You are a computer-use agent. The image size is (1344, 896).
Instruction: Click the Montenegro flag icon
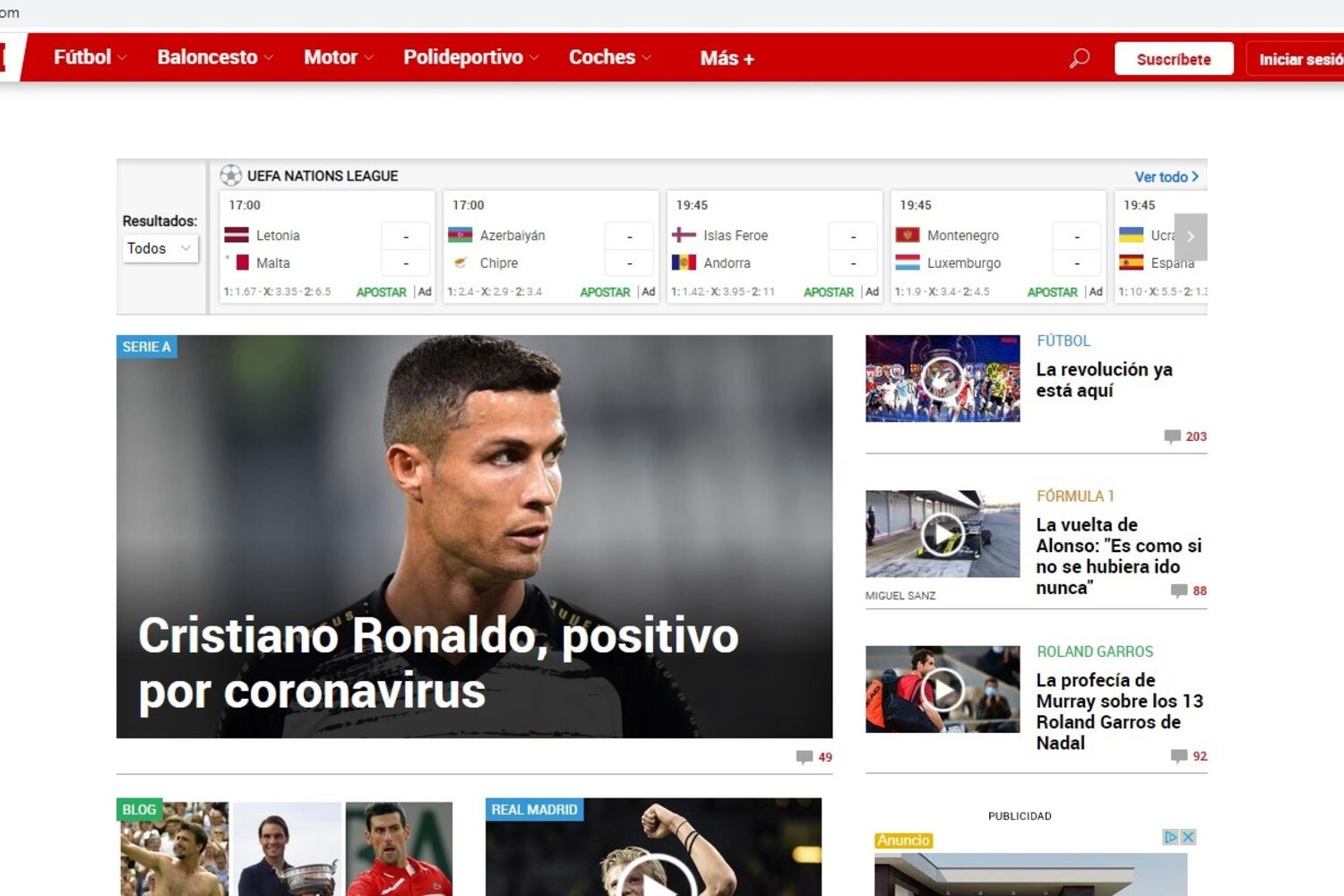(x=908, y=235)
